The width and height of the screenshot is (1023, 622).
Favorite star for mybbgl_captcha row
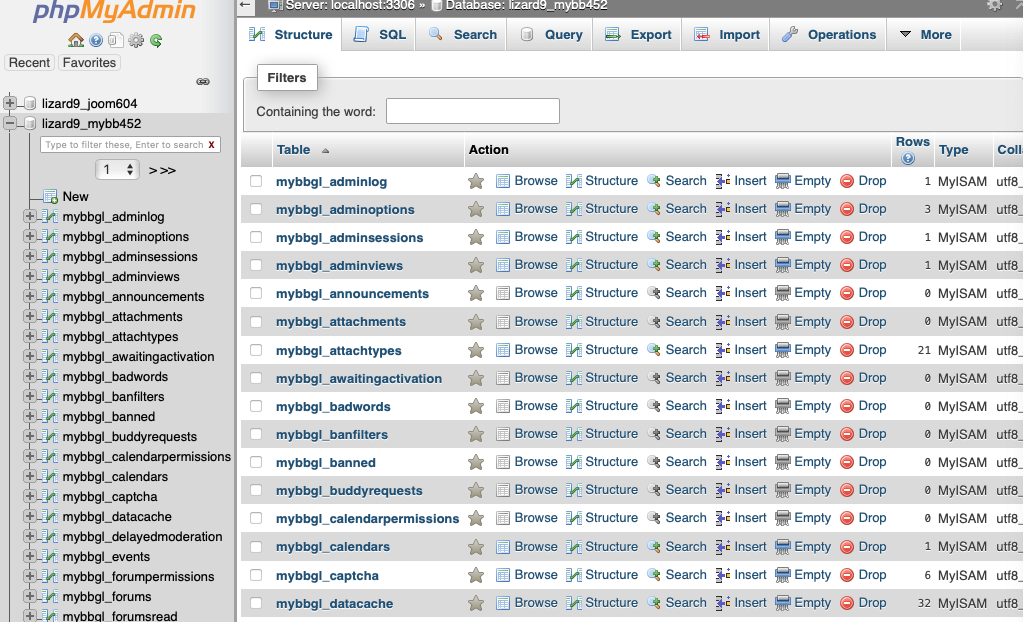(476, 575)
